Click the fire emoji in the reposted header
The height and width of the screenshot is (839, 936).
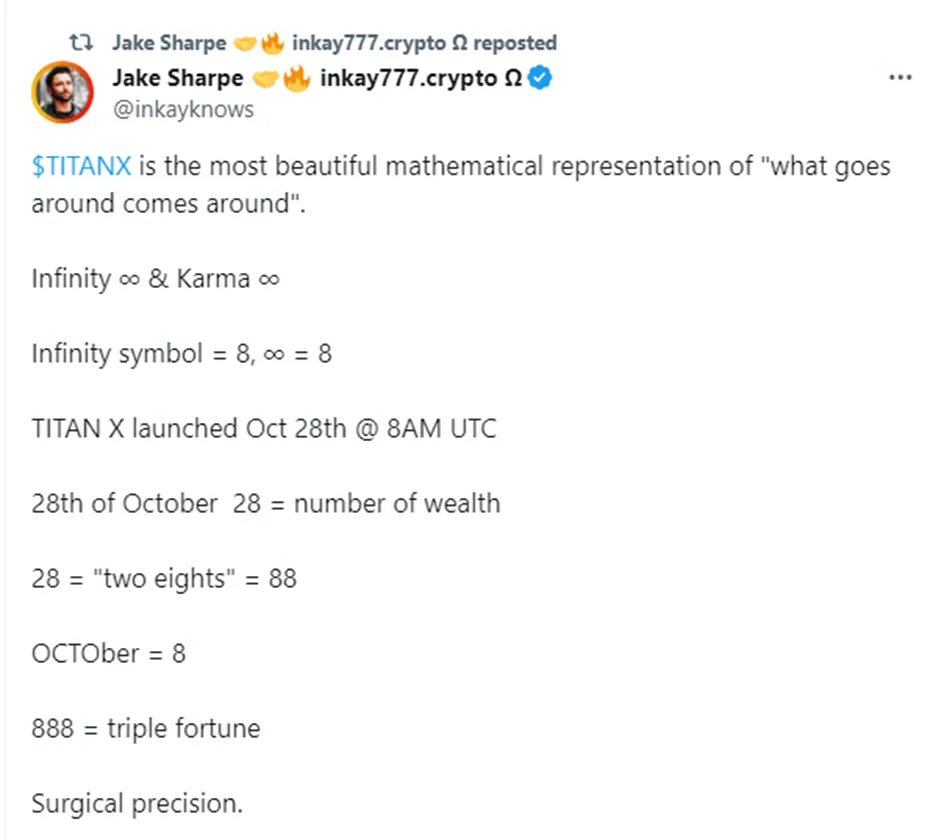272,43
